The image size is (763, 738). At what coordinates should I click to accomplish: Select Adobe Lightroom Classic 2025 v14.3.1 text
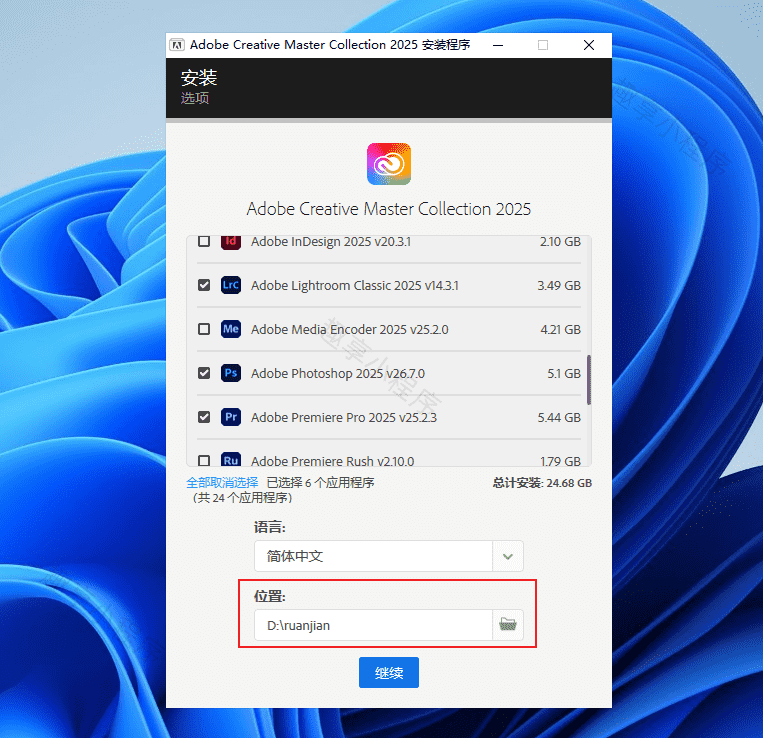point(354,286)
